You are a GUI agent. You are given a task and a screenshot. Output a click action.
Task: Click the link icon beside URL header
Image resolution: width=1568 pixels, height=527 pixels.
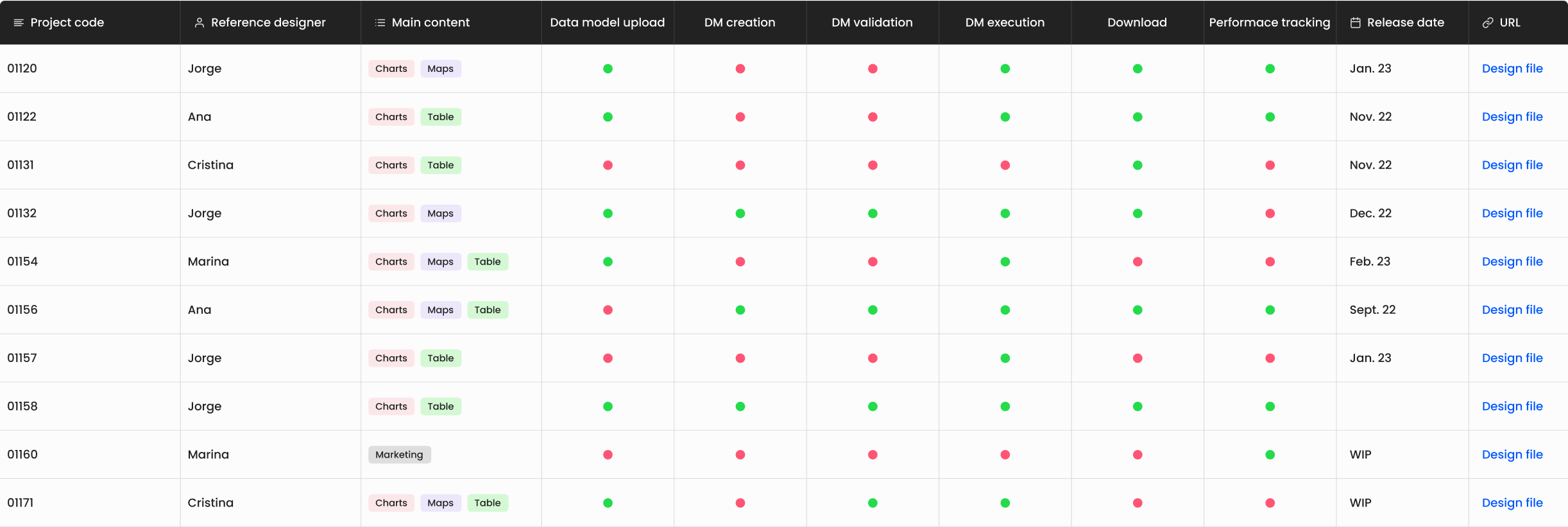(x=1488, y=22)
